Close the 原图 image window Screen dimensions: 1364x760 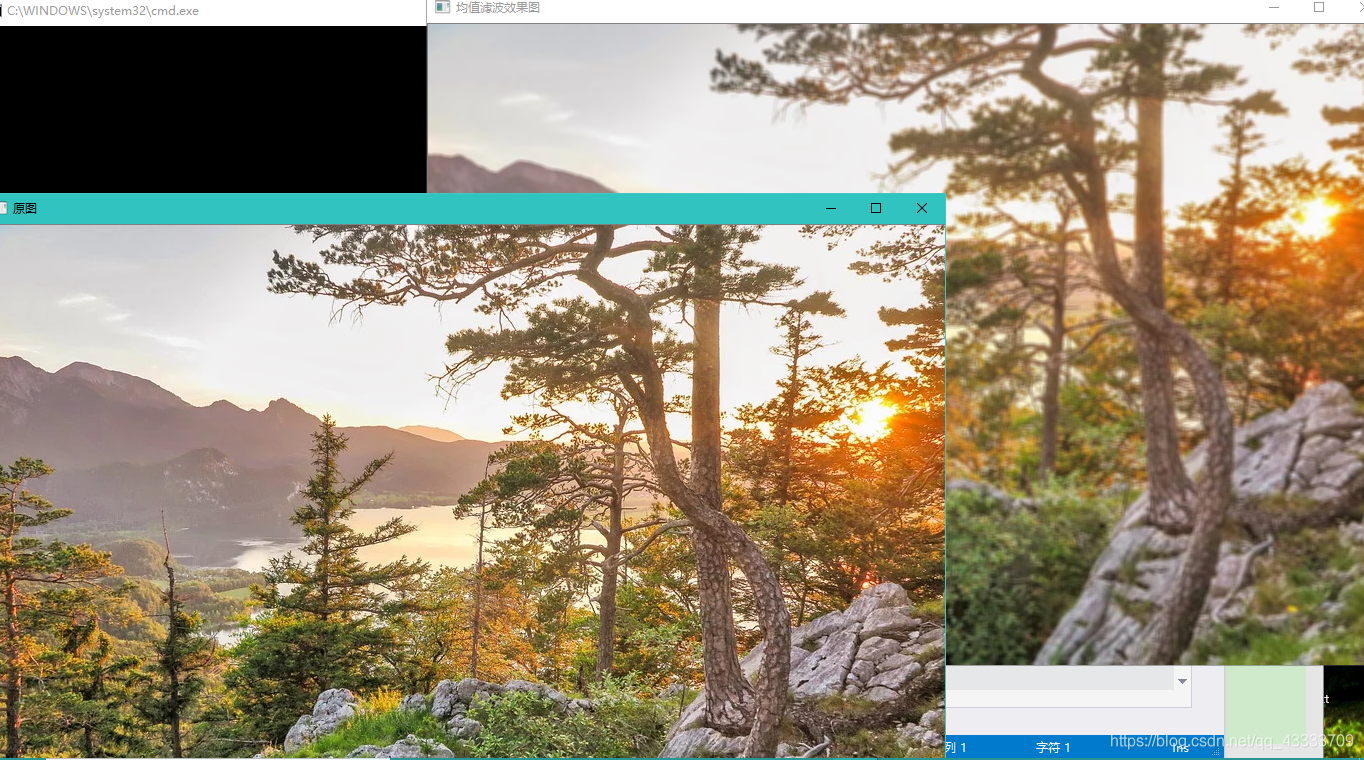click(922, 208)
